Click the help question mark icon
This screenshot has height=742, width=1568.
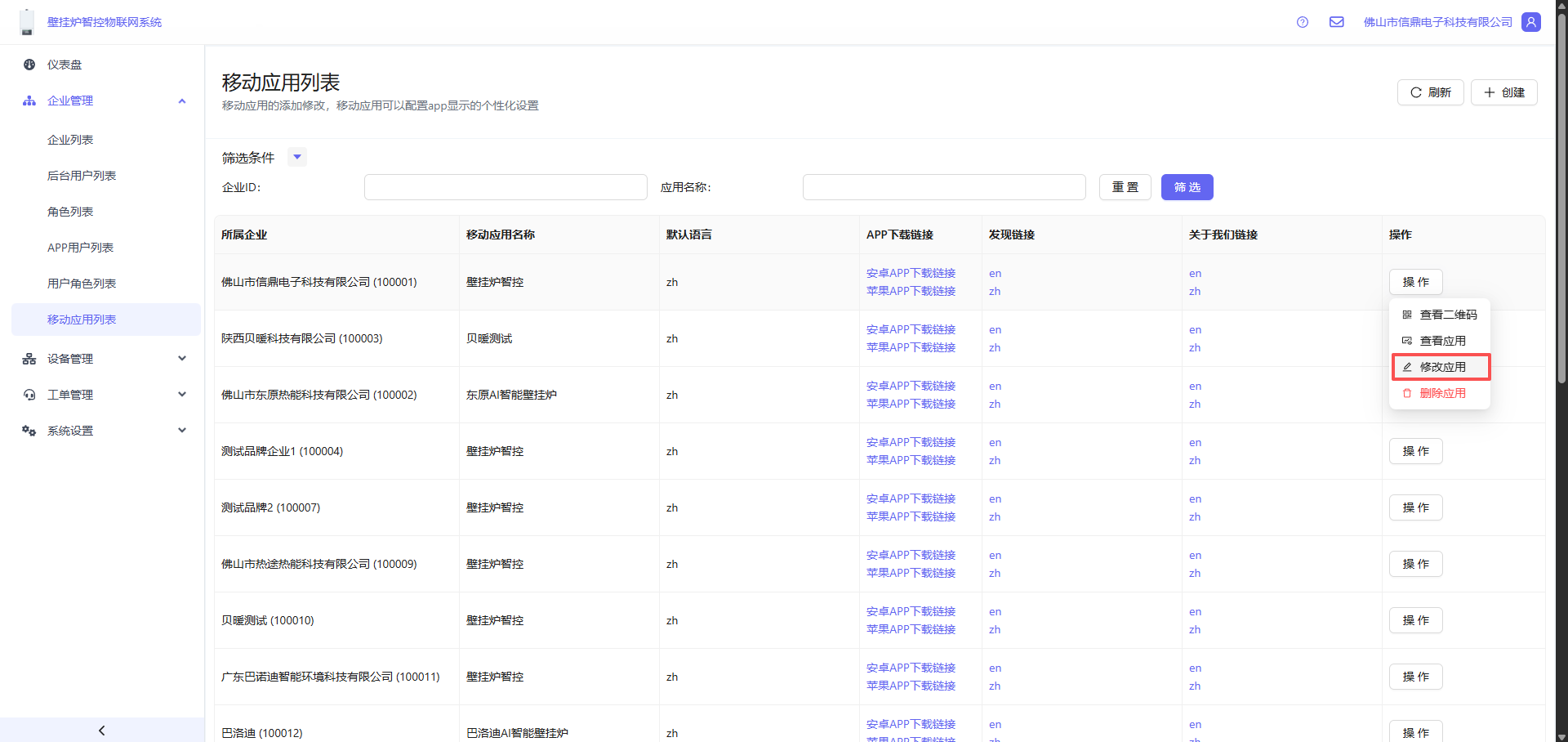coord(1303,22)
